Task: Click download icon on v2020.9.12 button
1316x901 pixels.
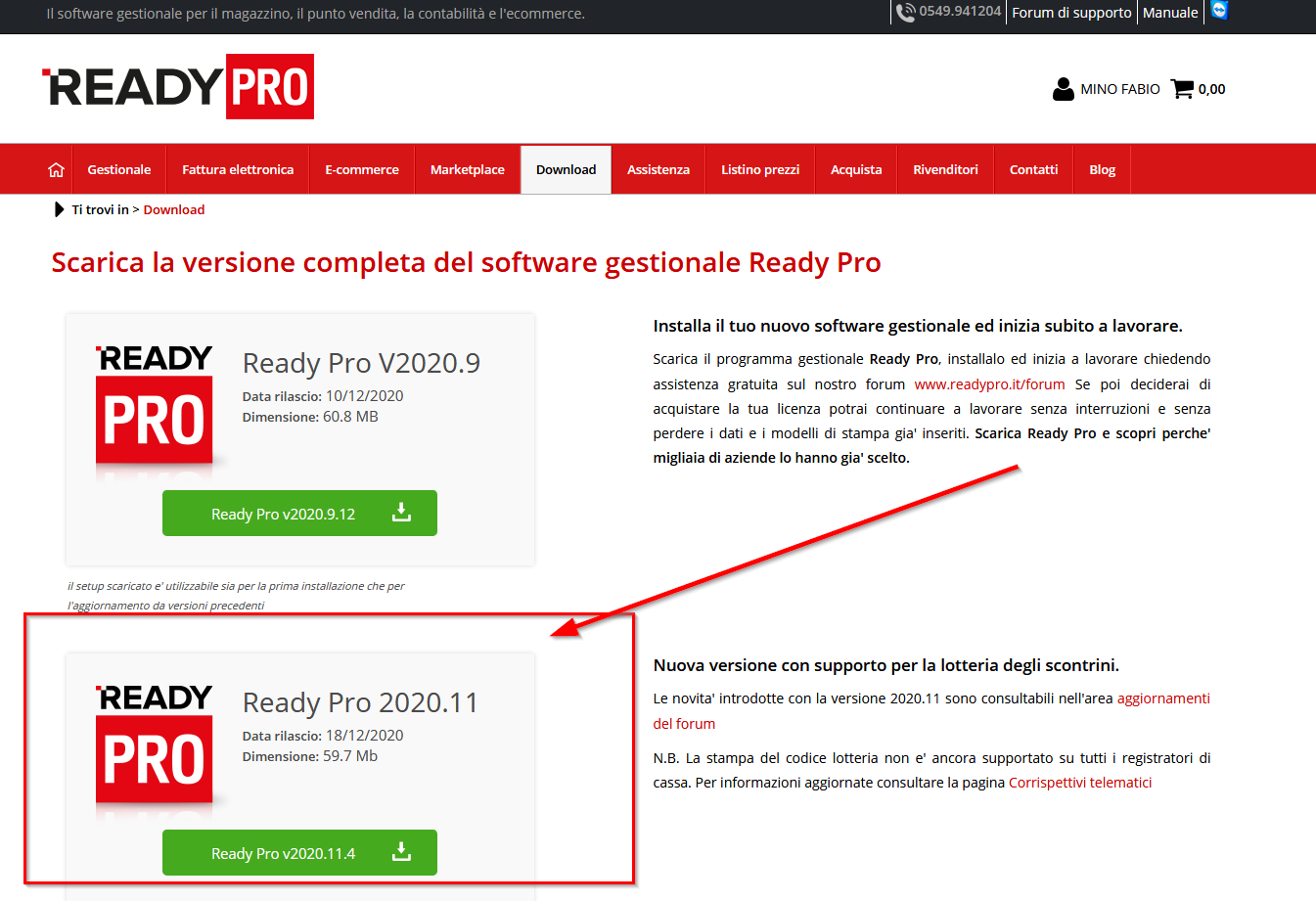Action: 401,513
